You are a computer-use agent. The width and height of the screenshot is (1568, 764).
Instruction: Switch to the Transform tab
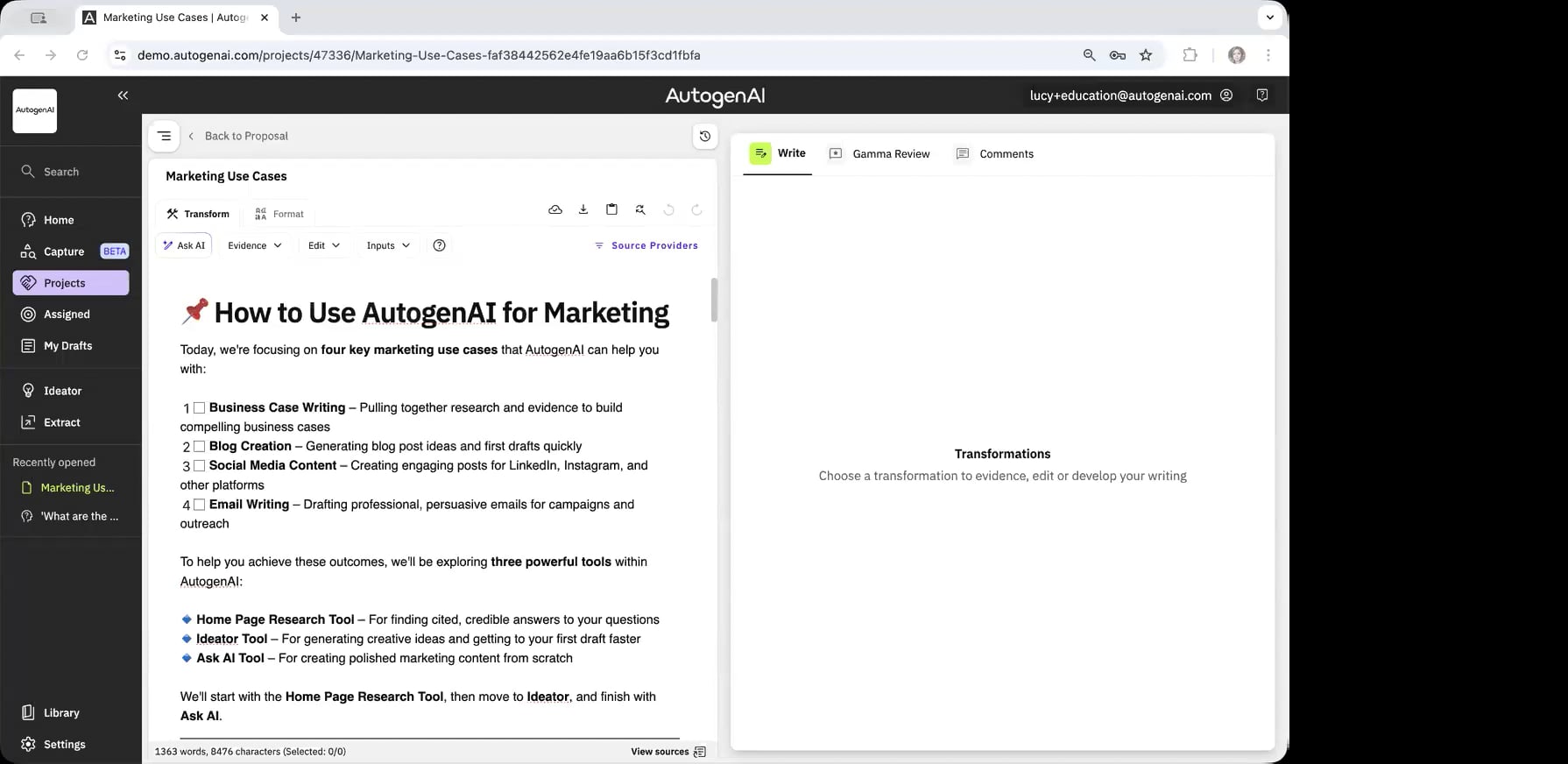pyautogui.click(x=198, y=214)
